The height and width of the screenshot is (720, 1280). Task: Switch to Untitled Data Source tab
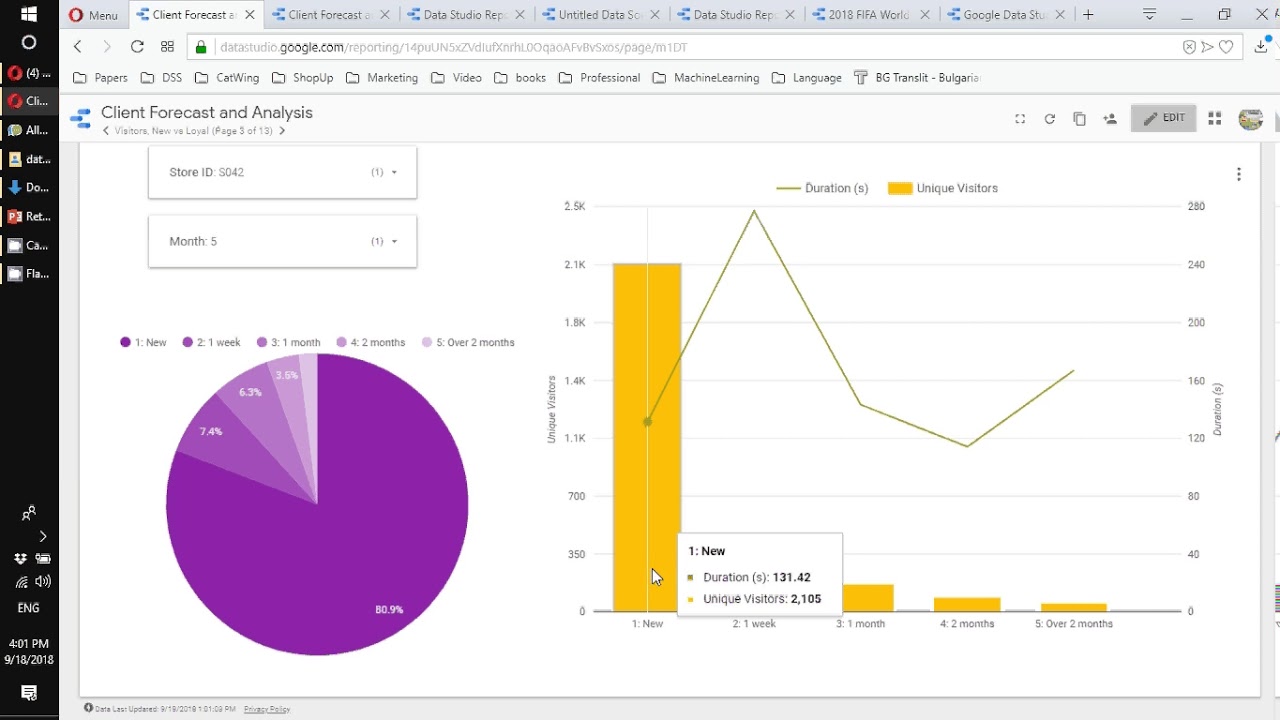pyautogui.click(x=600, y=15)
